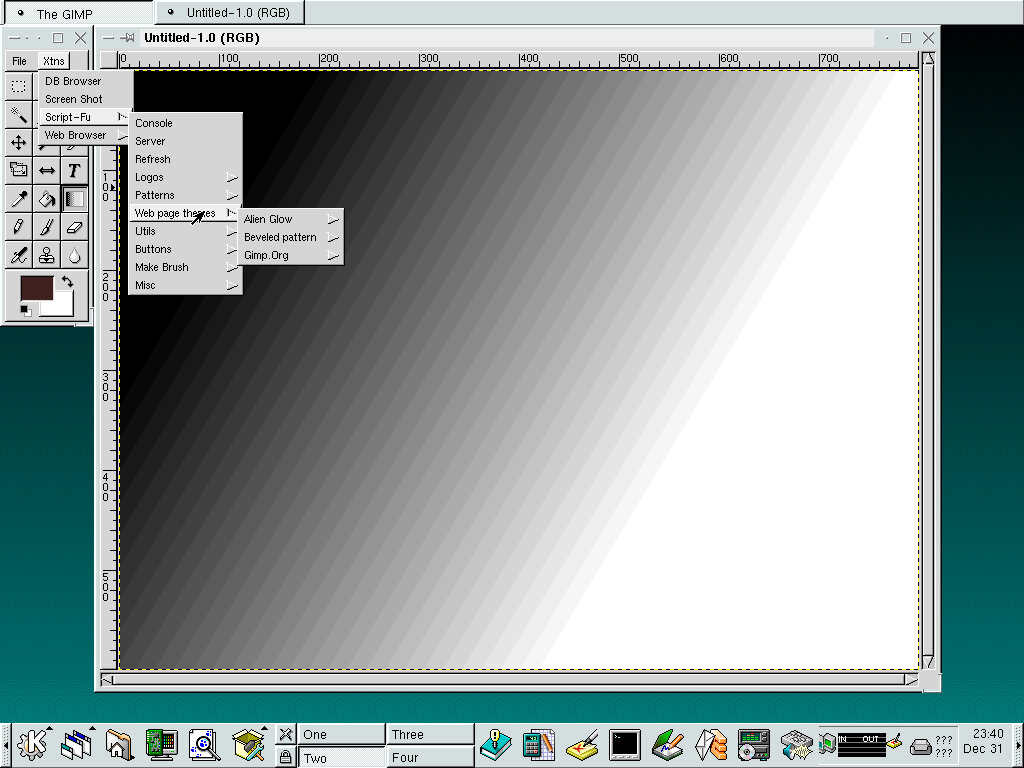Select the Color Picker eyedropper tool
This screenshot has height=768, width=1024.
18,199
